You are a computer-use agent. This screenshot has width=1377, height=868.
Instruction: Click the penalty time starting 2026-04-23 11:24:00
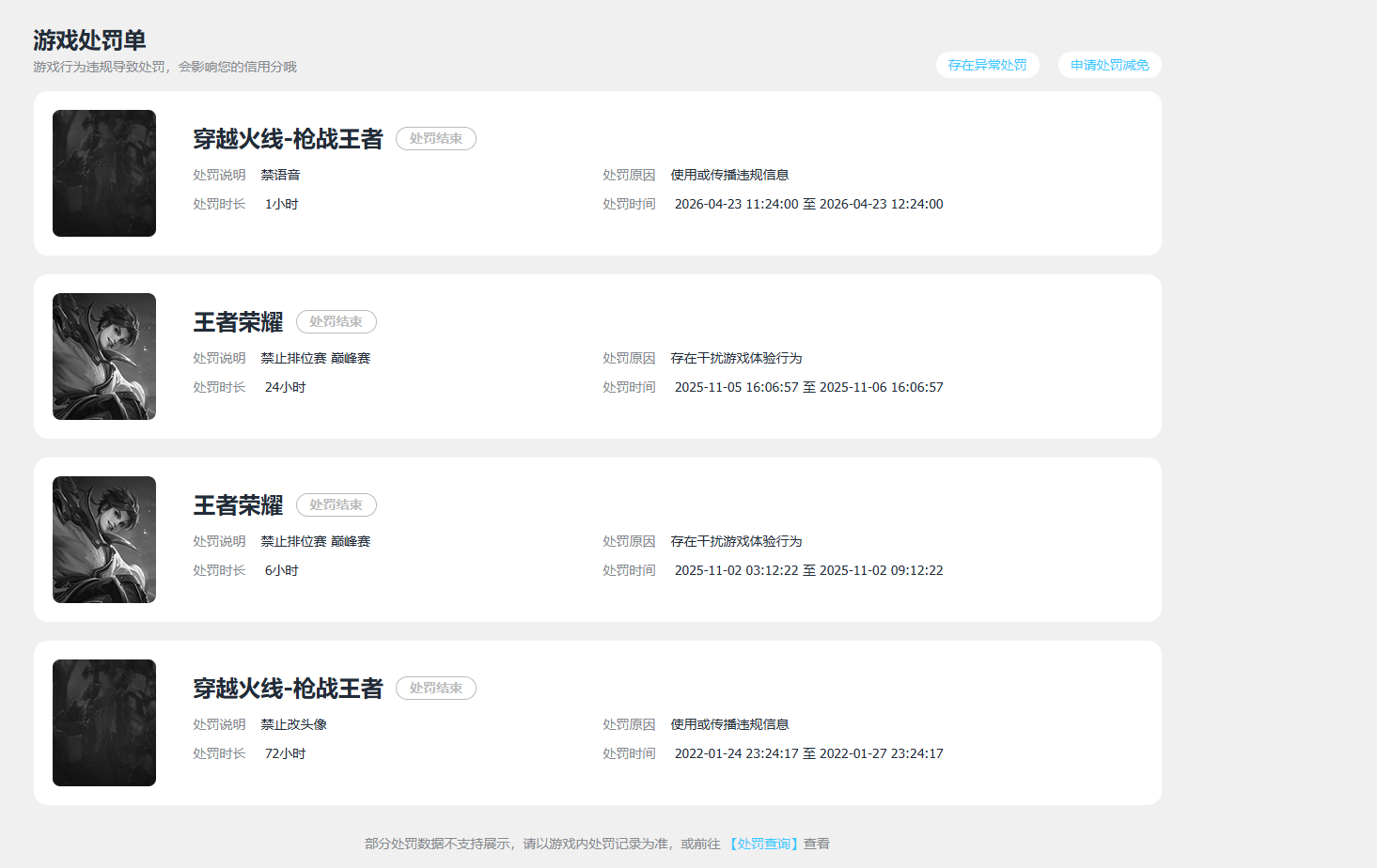(809, 204)
